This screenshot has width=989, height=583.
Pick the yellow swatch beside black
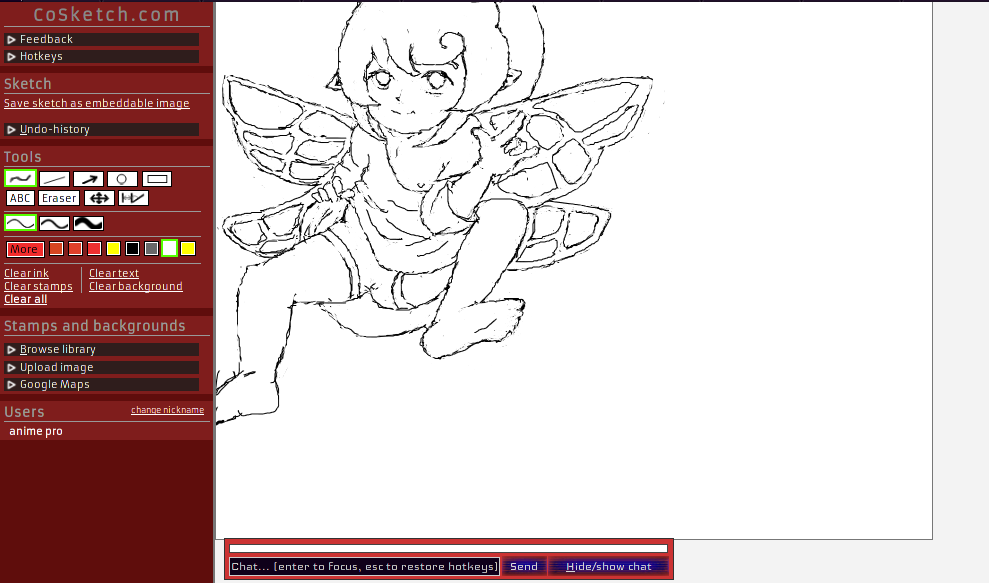[113, 249]
